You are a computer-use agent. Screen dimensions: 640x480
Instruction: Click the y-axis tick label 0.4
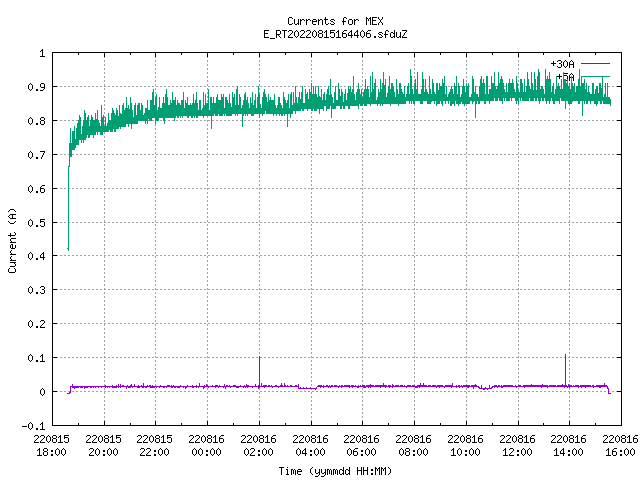click(x=36, y=256)
